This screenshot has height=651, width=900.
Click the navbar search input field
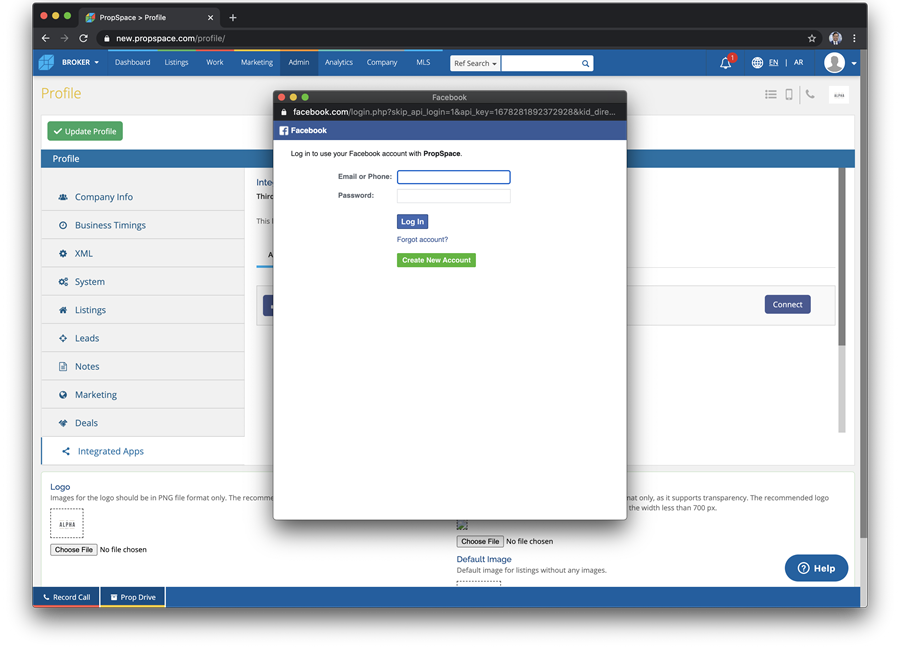[540, 63]
